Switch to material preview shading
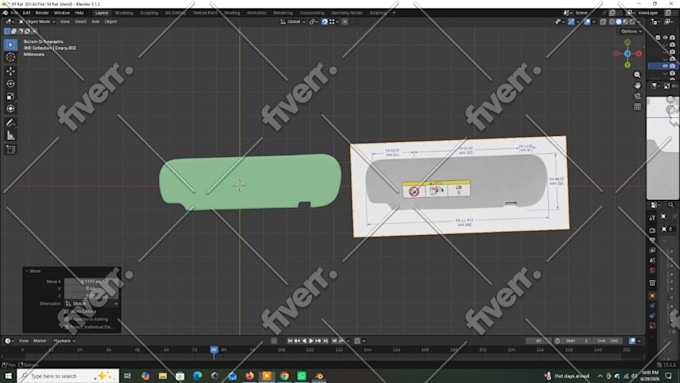 click(625, 21)
